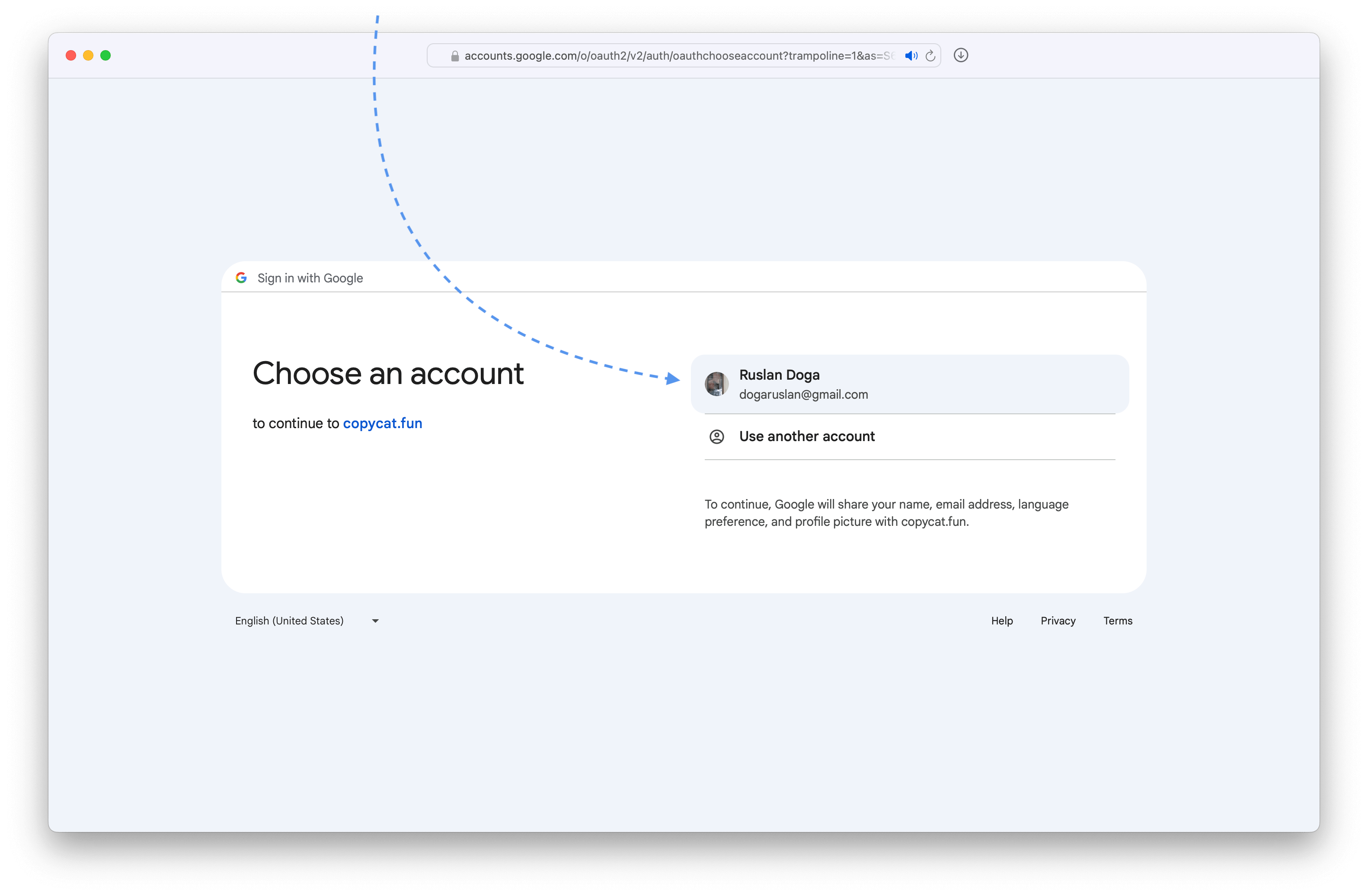
Task: Click the Sign in with Google header text
Action: (x=310, y=278)
